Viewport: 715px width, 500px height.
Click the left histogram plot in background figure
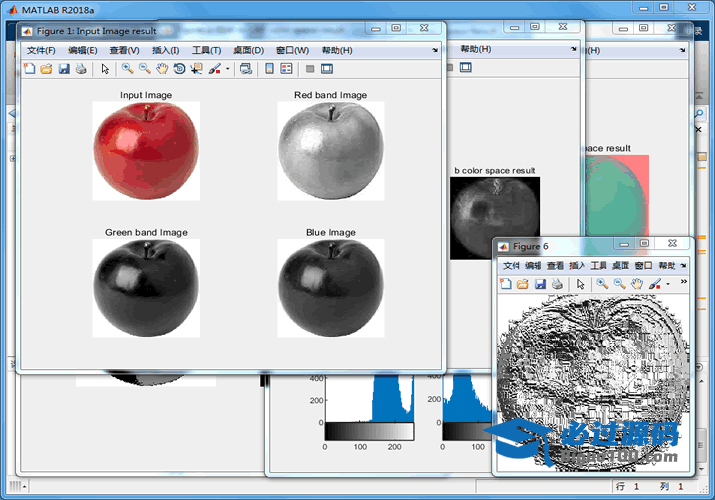pyautogui.click(x=370, y=399)
